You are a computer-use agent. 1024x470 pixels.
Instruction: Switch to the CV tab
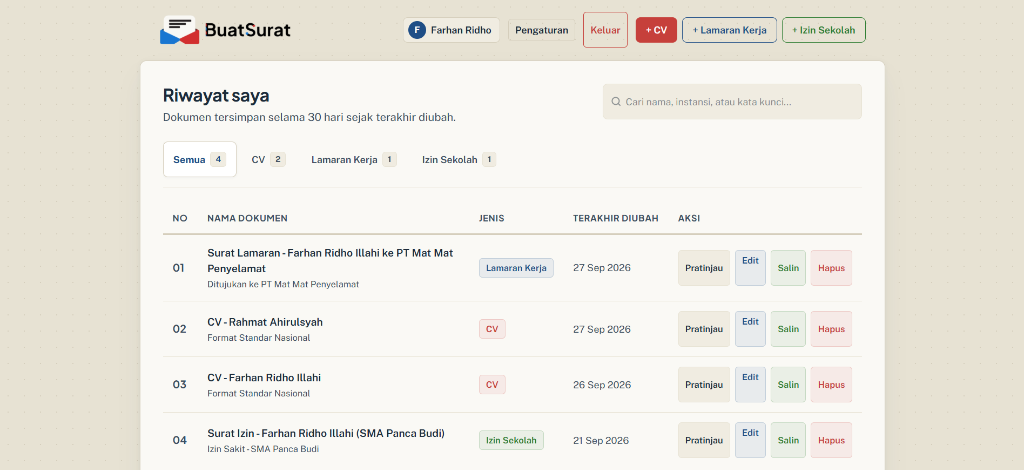point(268,159)
